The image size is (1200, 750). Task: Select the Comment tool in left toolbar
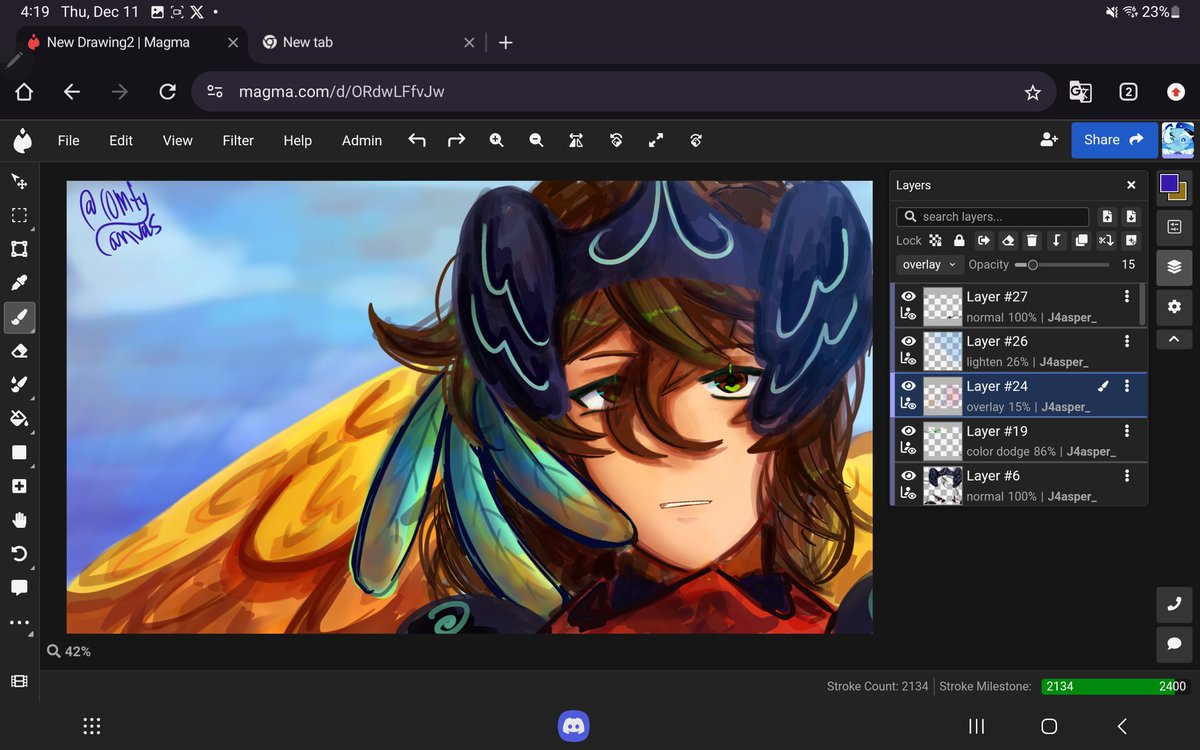click(x=19, y=588)
